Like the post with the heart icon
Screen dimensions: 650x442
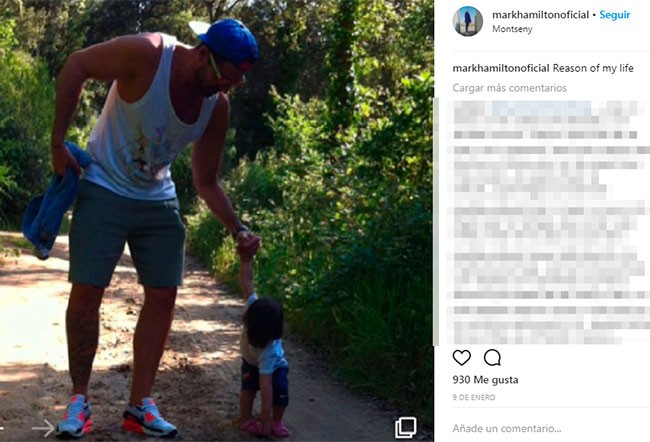click(x=461, y=357)
